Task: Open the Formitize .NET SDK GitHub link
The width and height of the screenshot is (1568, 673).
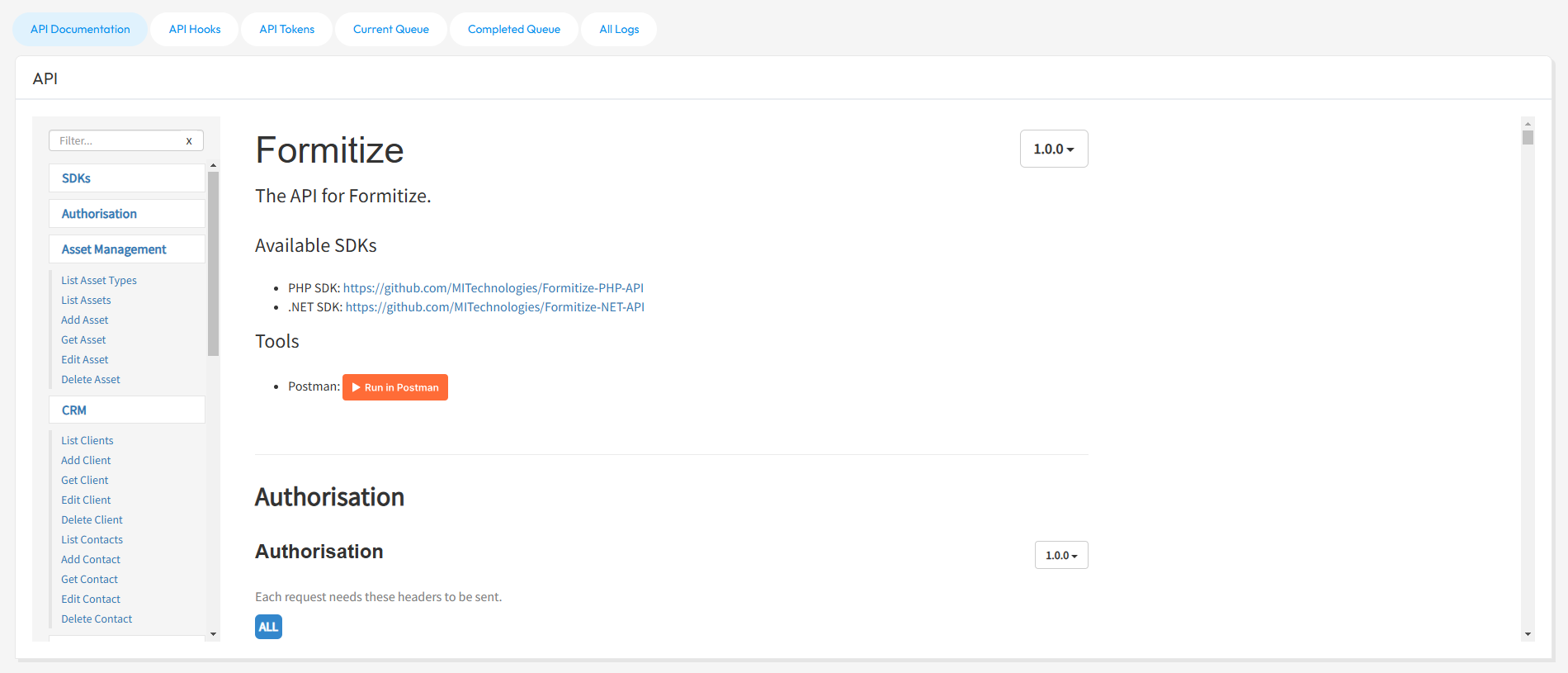Action: [x=495, y=307]
